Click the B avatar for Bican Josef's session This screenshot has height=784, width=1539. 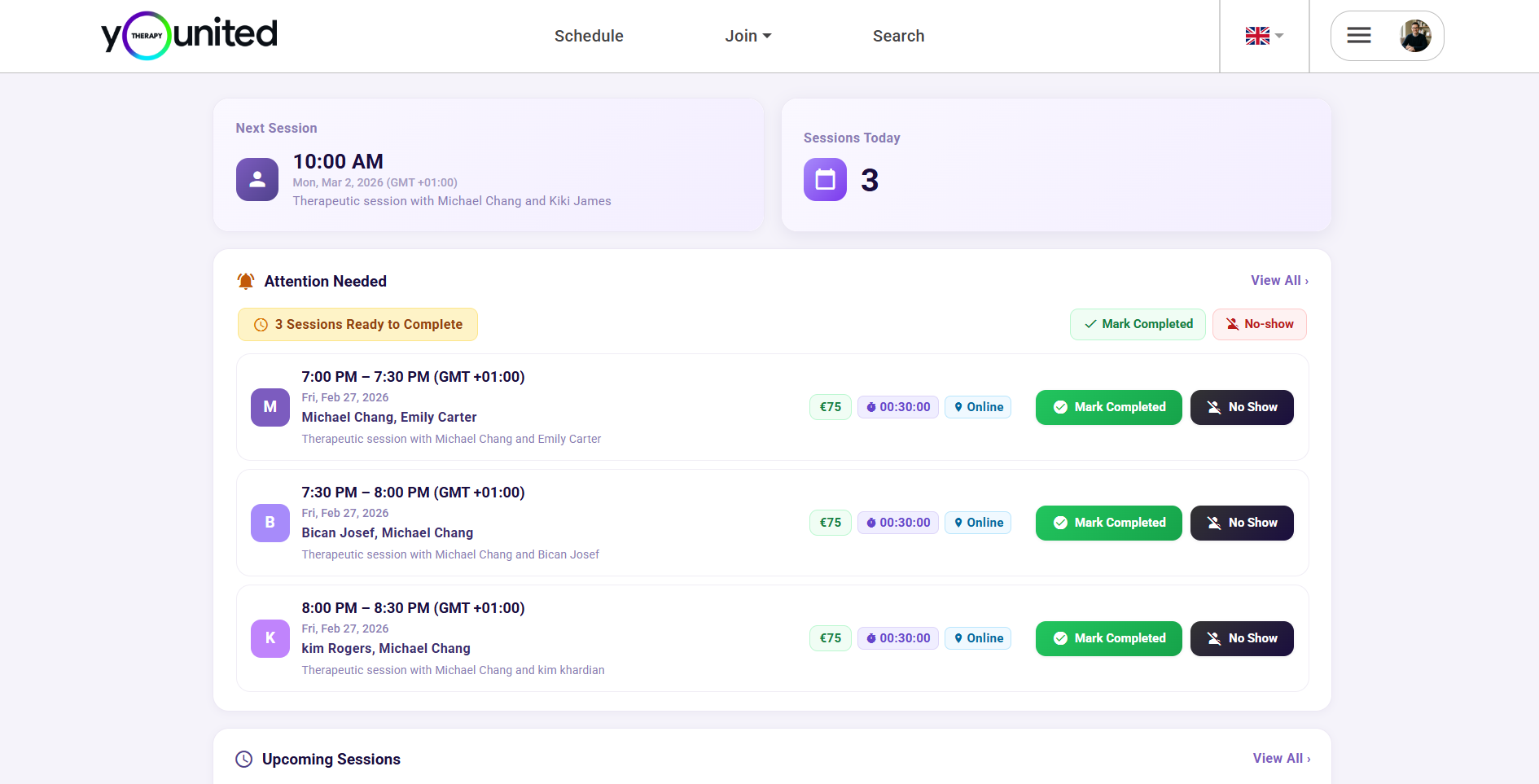[x=270, y=523]
